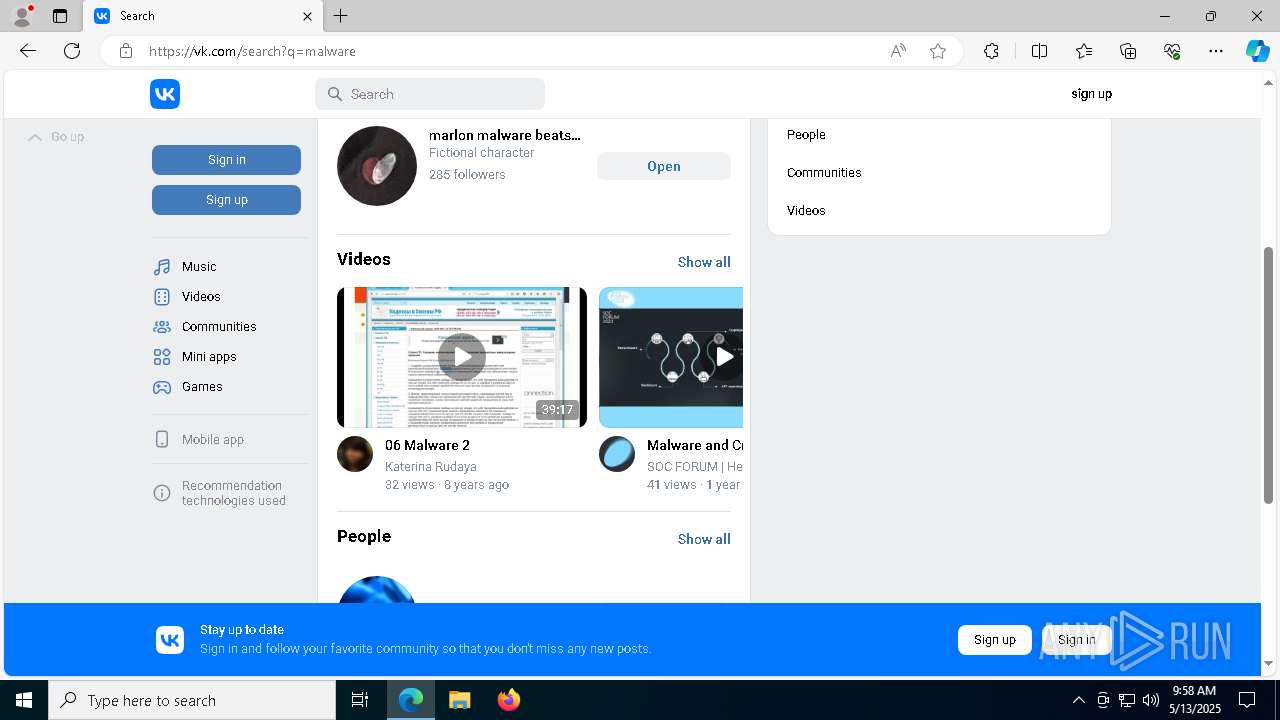This screenshot has width=1280, height=720.
Task: Click the Katerina Rudaya author name
Action: click(431, 467)
